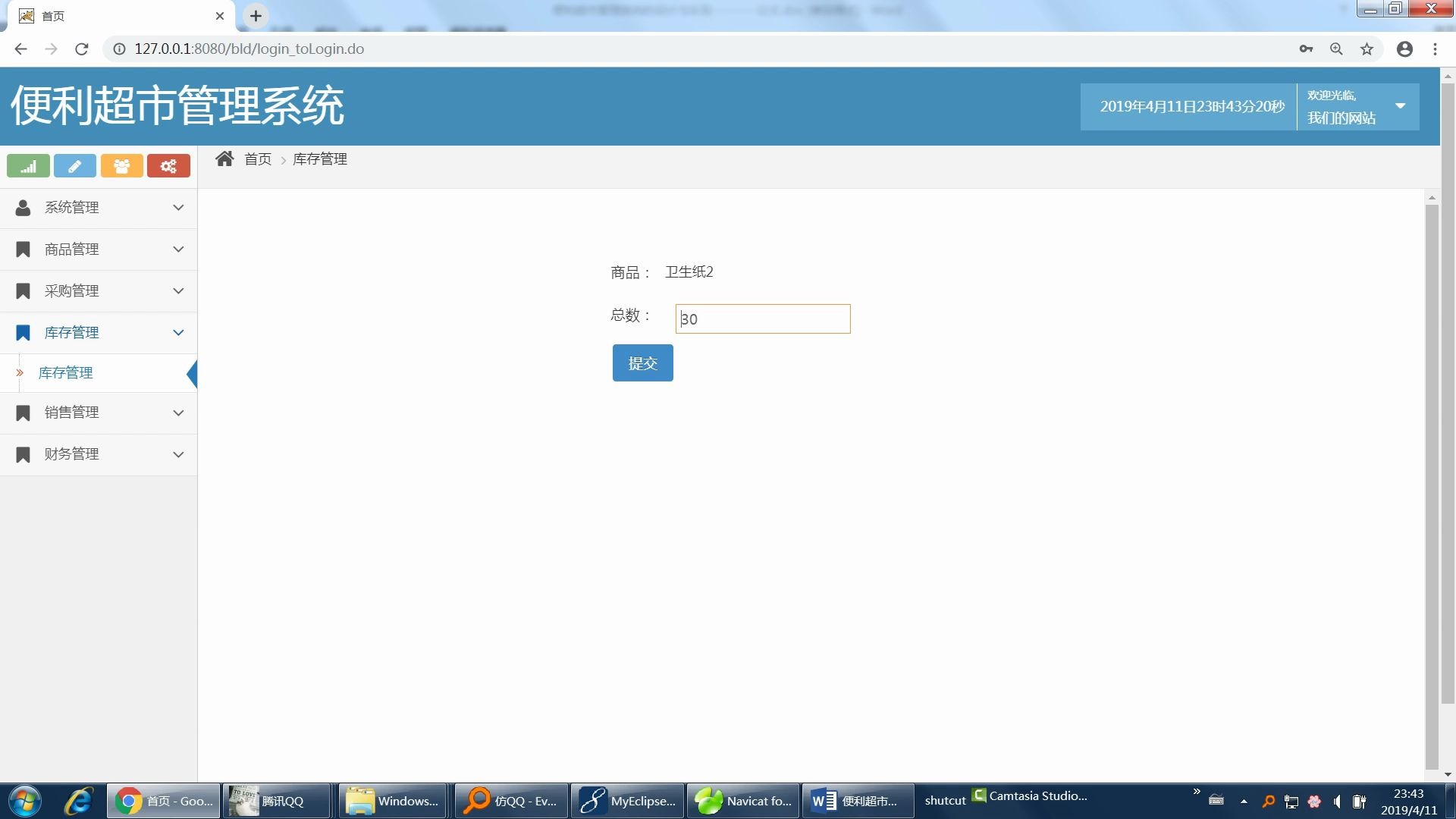The height and width of the screenshot is (819, 1456).
Task: Expand the 商品管理 menu chevron
Action: [178, 249]
